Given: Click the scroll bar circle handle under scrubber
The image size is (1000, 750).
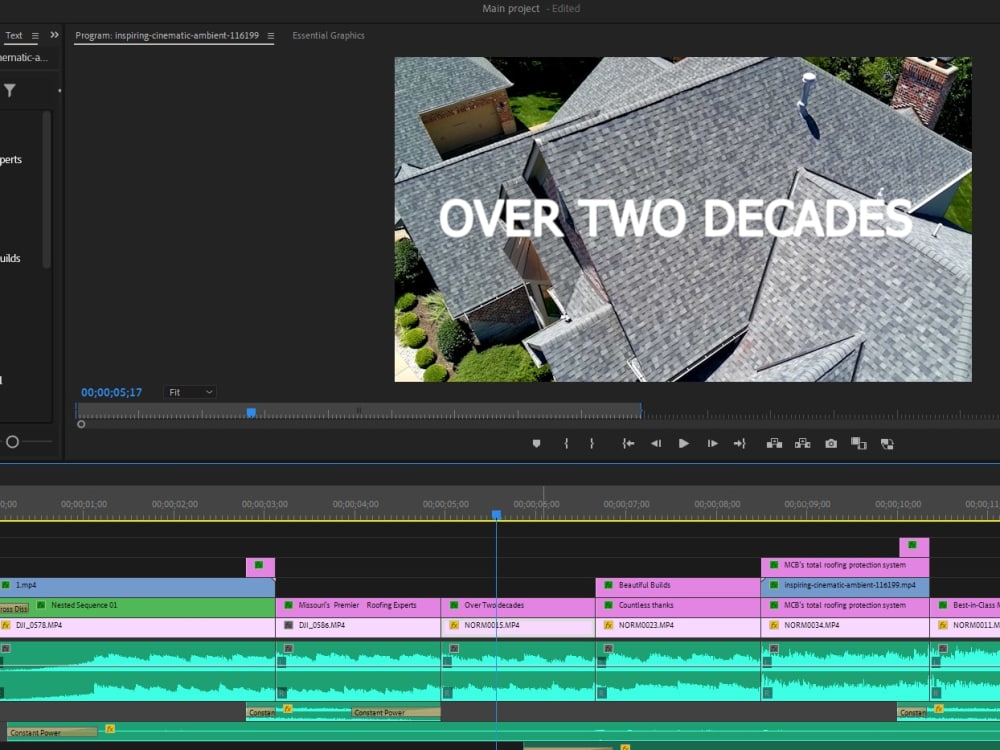Looking at the screenshot, I should (81, 424).
